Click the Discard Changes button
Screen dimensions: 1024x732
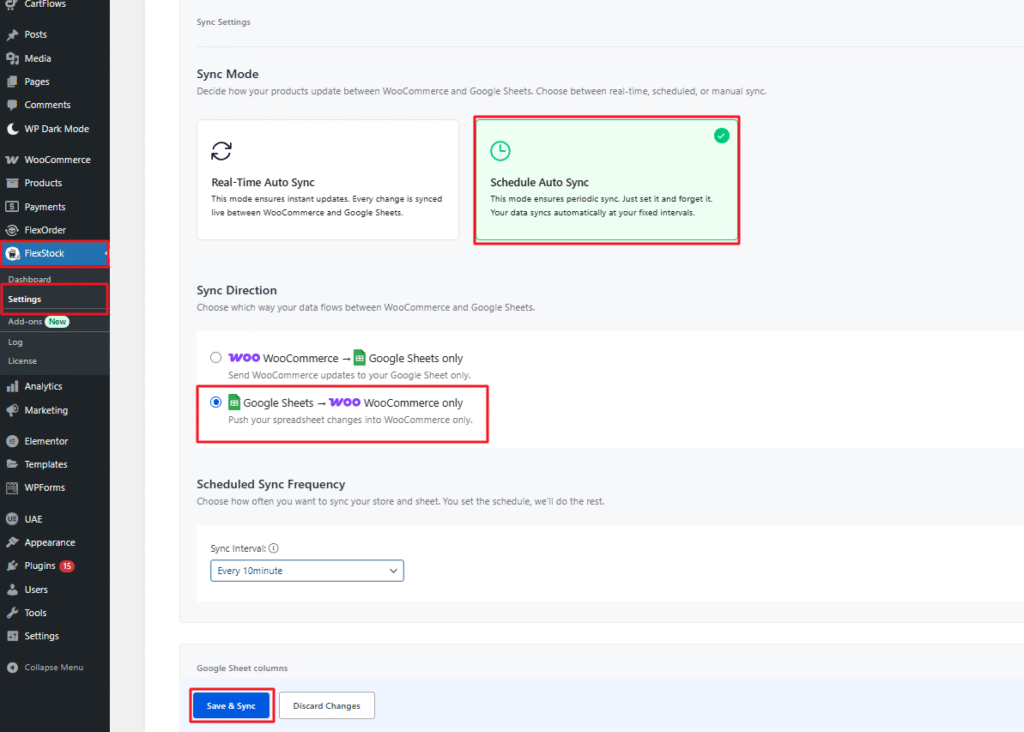[327, 706]
